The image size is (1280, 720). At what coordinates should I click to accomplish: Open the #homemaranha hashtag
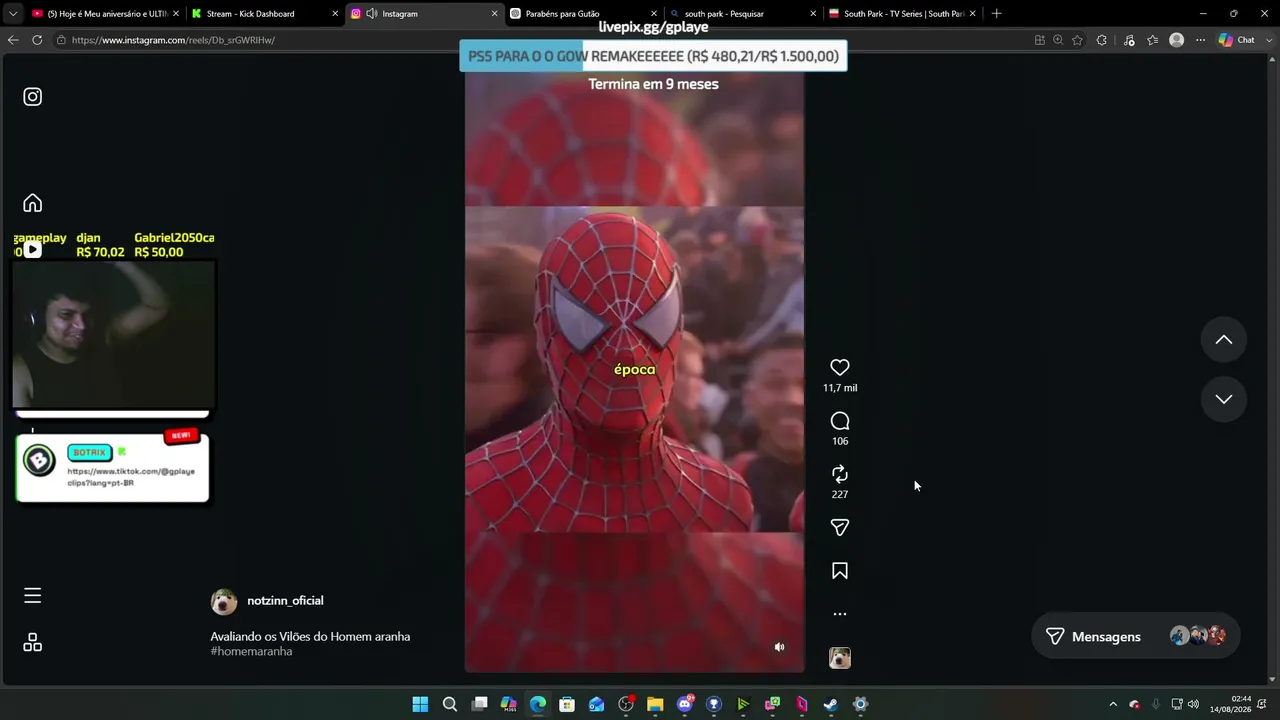click(251, 651)
